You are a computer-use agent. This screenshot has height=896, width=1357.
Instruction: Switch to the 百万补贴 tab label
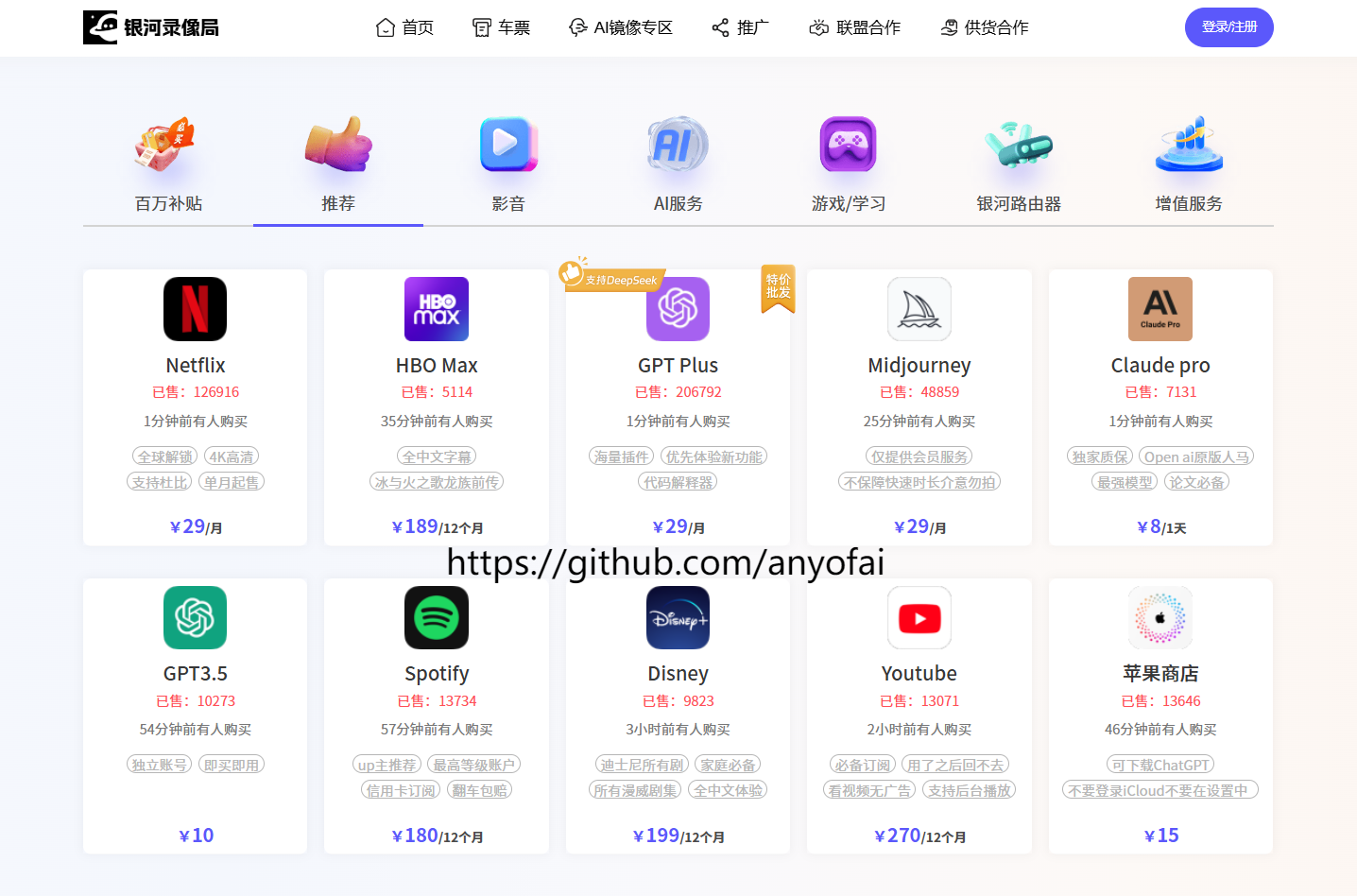coord(168,203)
